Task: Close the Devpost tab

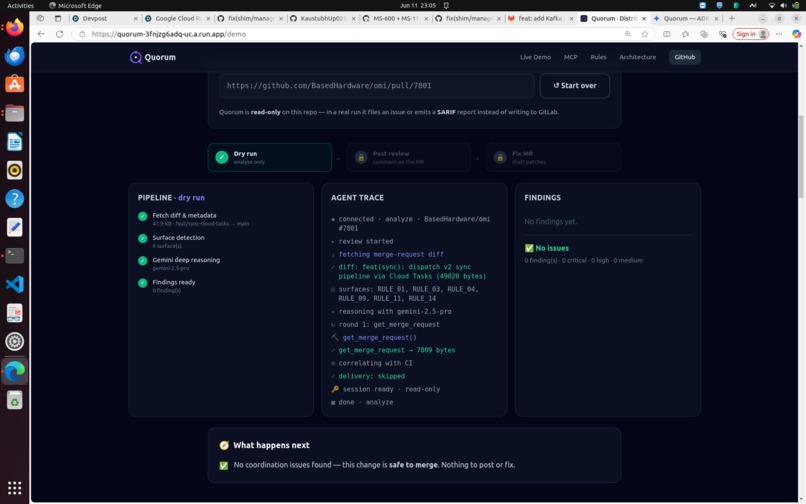Action: click(x=136, y=19)
